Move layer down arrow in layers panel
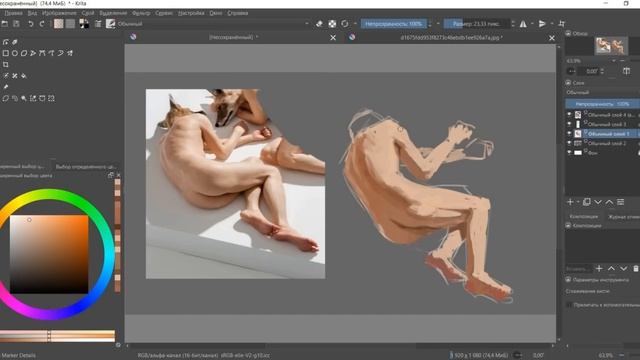The width and height of the screenshot is (640, 360). (598, 202)
